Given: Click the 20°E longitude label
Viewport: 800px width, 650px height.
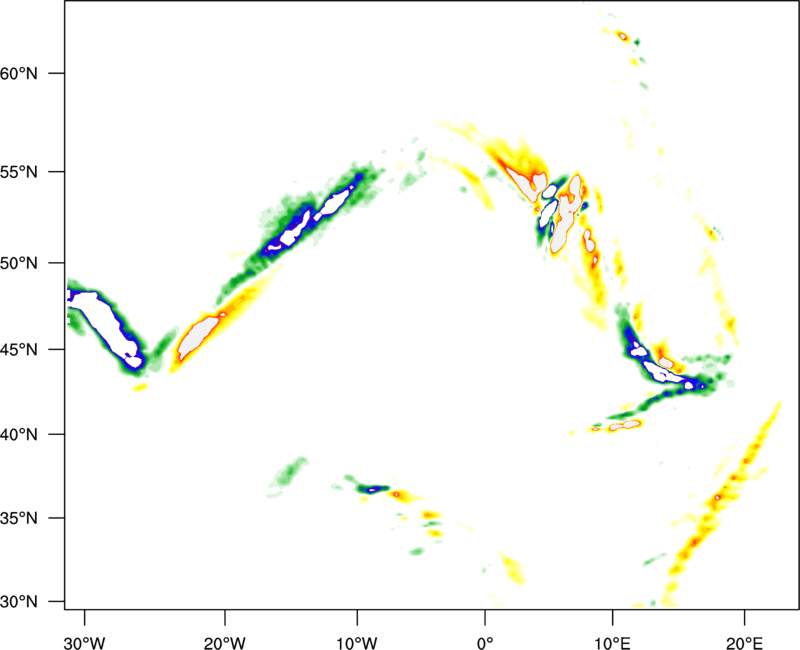Looking at the screenshot, I should (x=744, y=643).
